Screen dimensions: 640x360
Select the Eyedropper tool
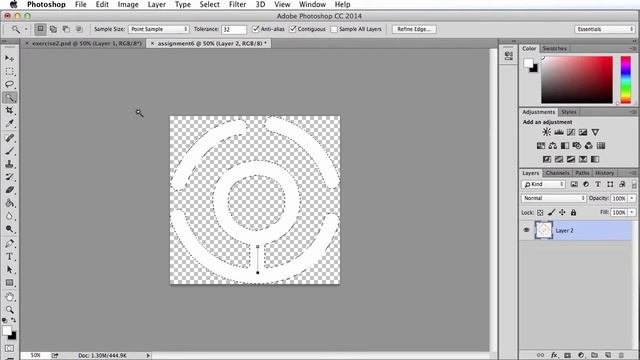(x=9, y=123)
